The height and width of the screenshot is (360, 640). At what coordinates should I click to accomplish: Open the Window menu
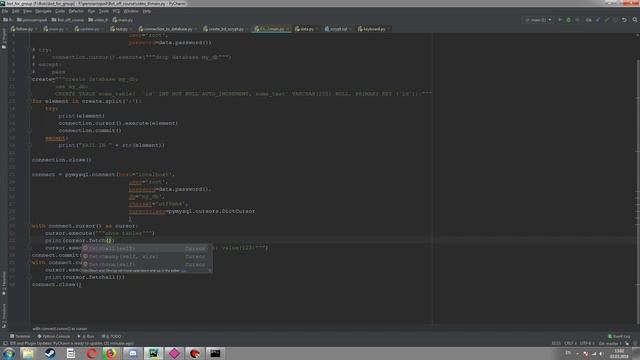[x=131, y=11]
